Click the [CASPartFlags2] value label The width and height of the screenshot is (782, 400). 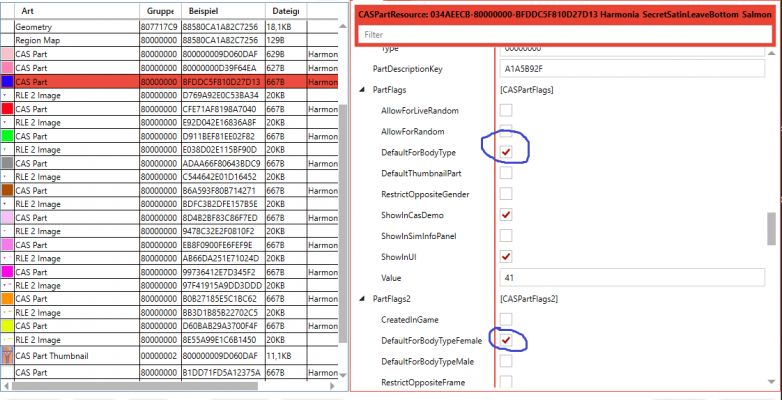(529, 299)
